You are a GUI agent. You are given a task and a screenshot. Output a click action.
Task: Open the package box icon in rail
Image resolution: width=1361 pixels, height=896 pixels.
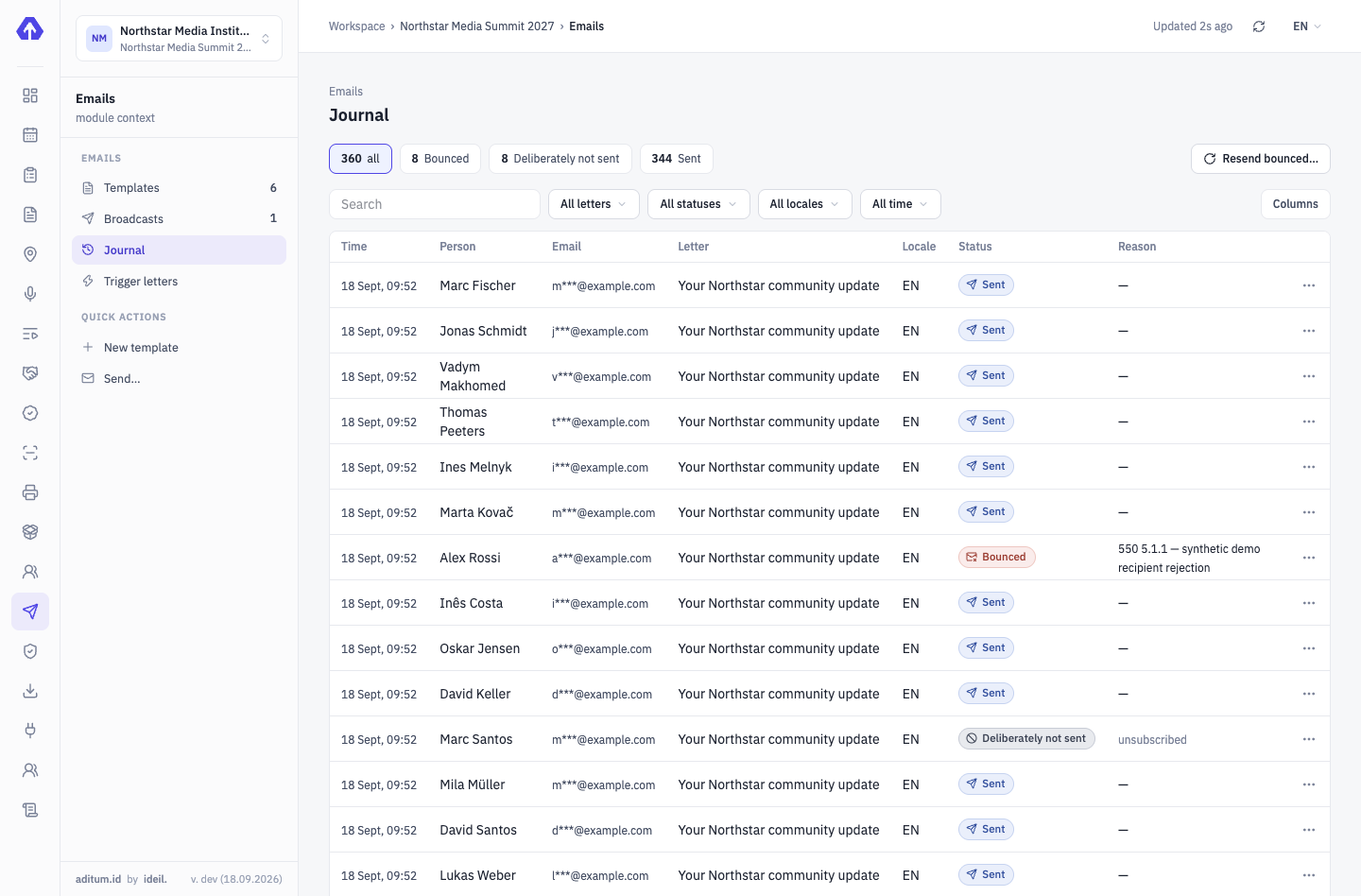30,532
